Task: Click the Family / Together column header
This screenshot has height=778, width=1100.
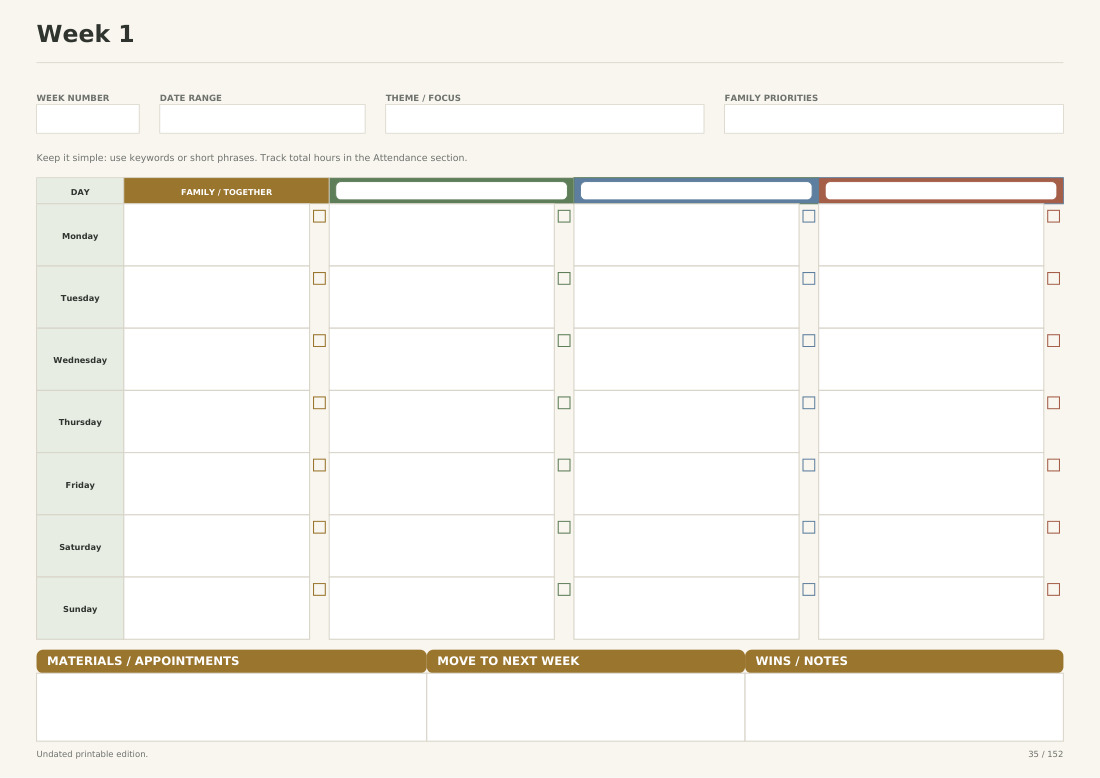Action: pyautogui.click(x=227, y=192)
